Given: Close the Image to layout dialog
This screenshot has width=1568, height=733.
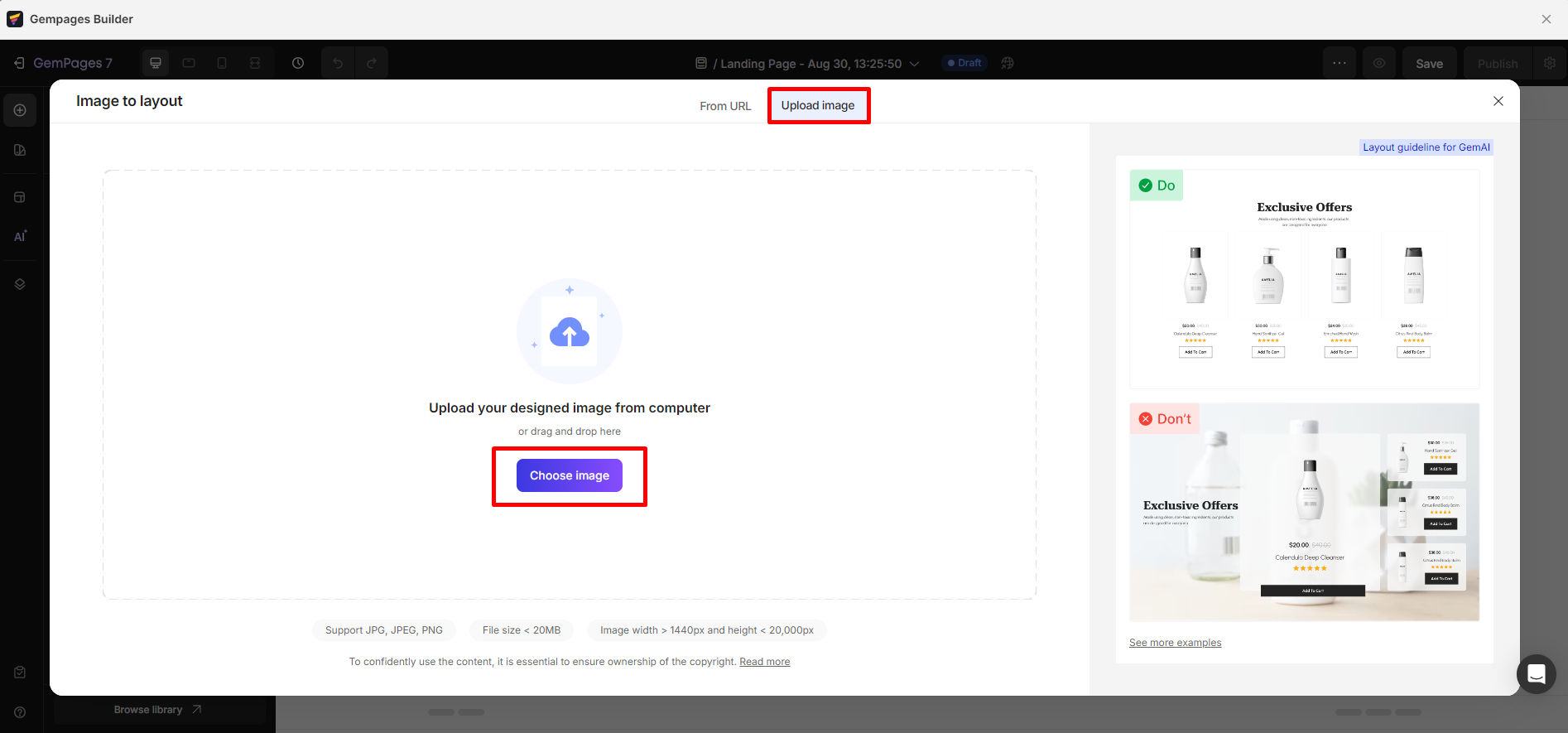Looking at the screenshot, I should (1498, 101).
